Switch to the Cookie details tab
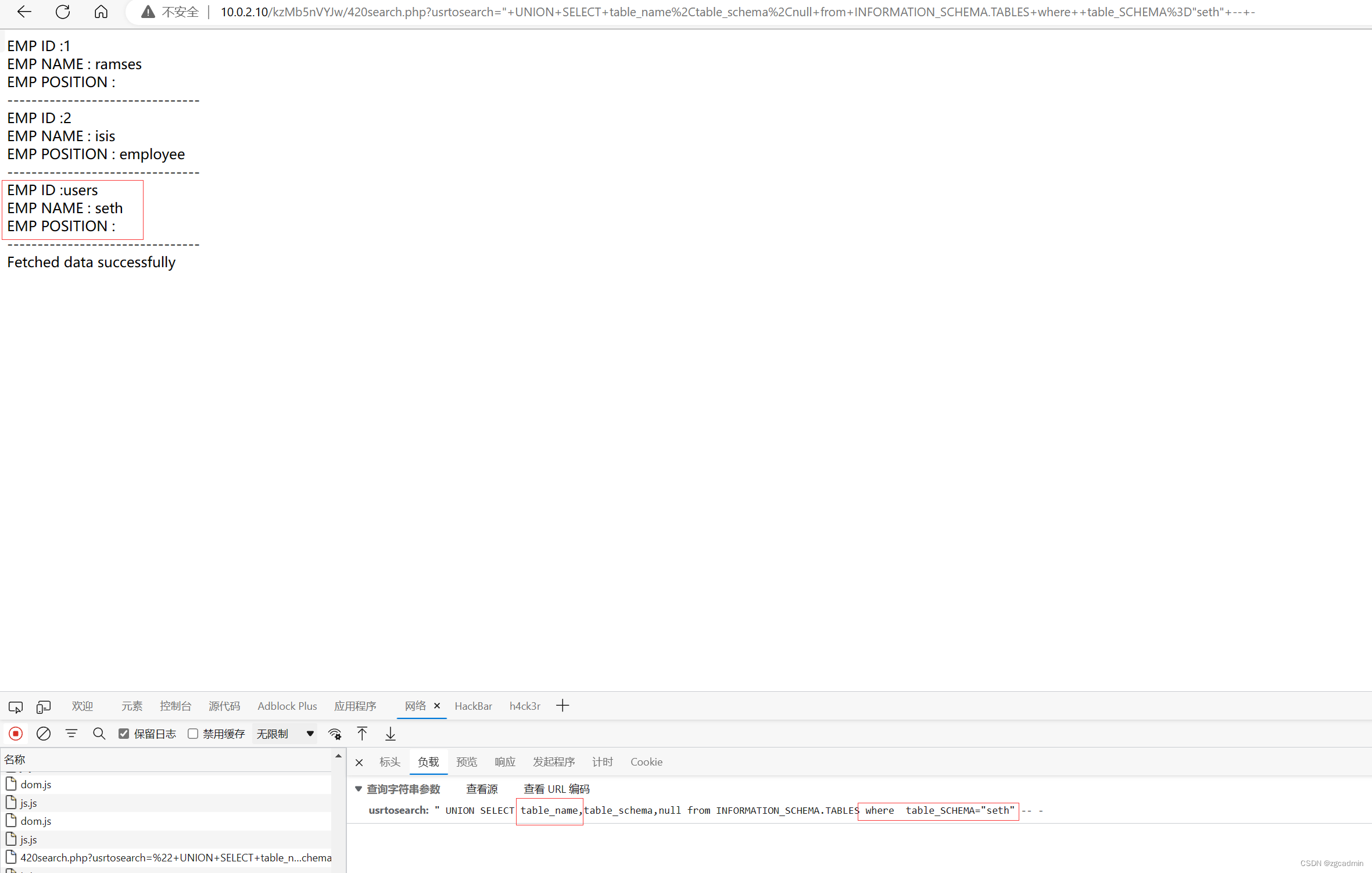 [646, 761]
